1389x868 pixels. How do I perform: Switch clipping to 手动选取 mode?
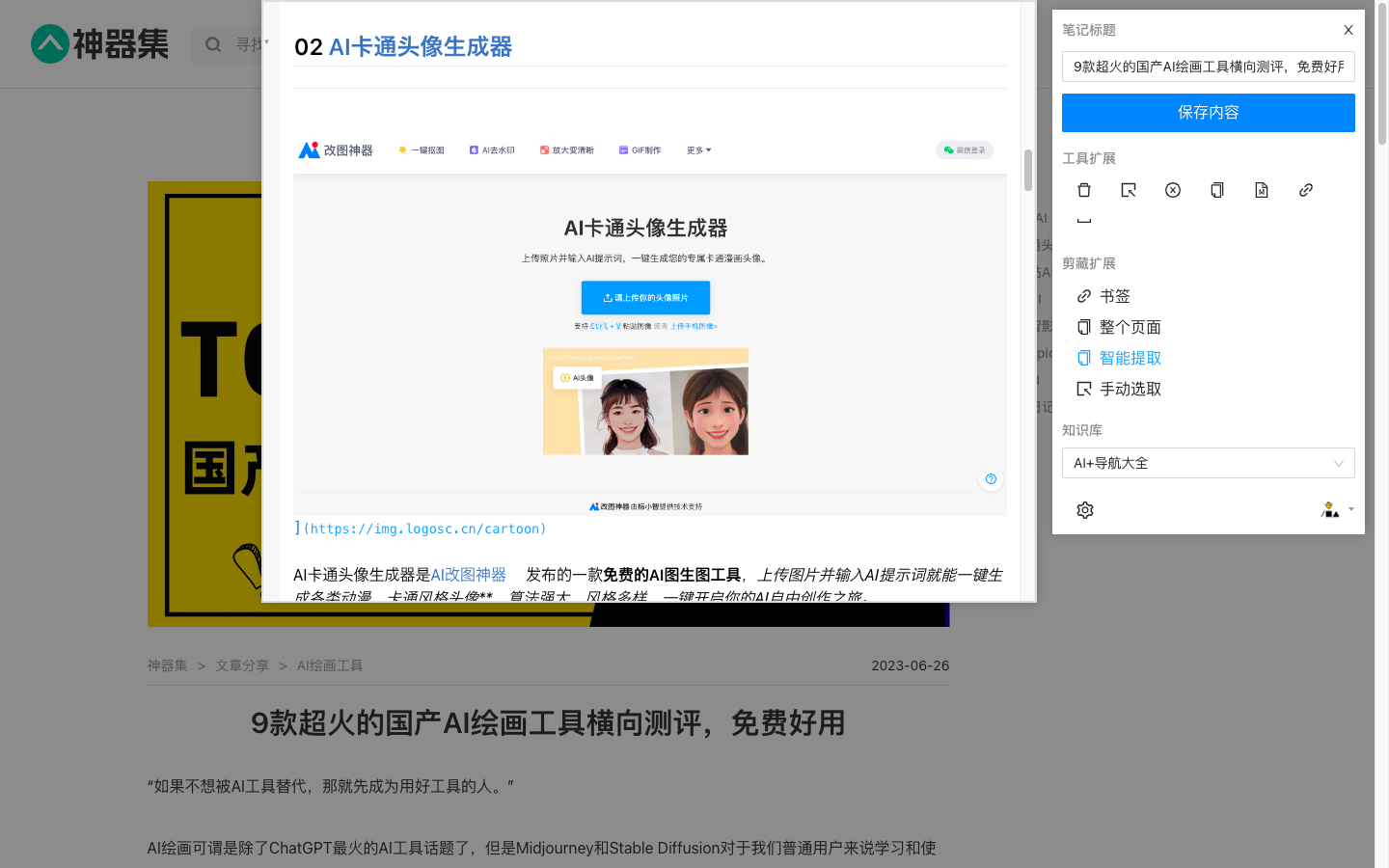click(x=1130, y=389)
